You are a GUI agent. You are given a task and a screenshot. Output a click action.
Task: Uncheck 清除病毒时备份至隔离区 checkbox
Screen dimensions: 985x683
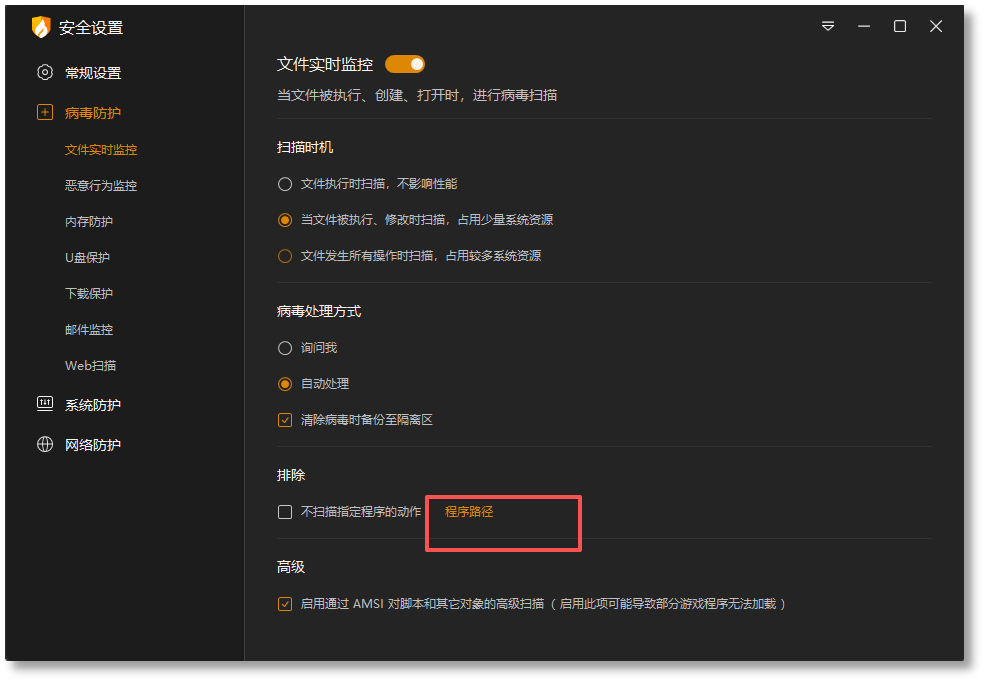point(285,420)
